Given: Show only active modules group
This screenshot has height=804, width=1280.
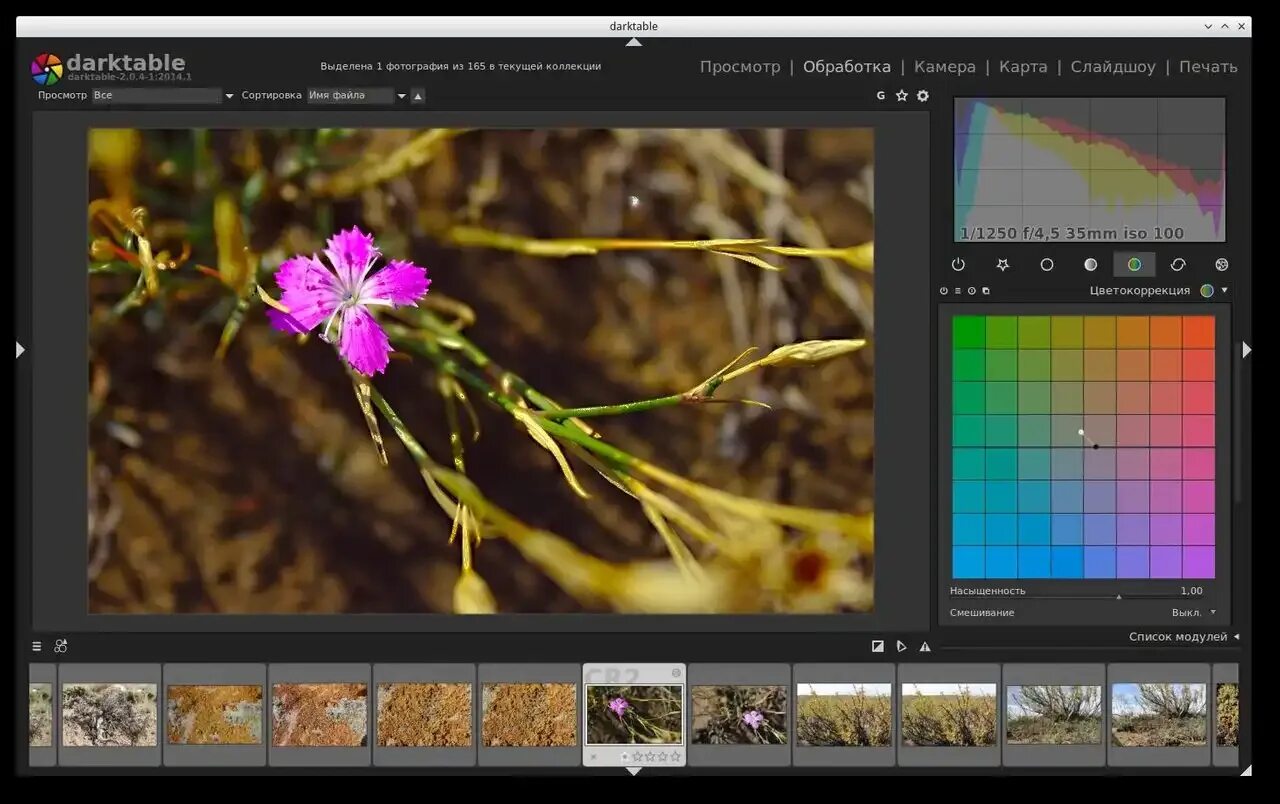Looking at the screenshot, I should pyautogui.click(x=958, y=264).
